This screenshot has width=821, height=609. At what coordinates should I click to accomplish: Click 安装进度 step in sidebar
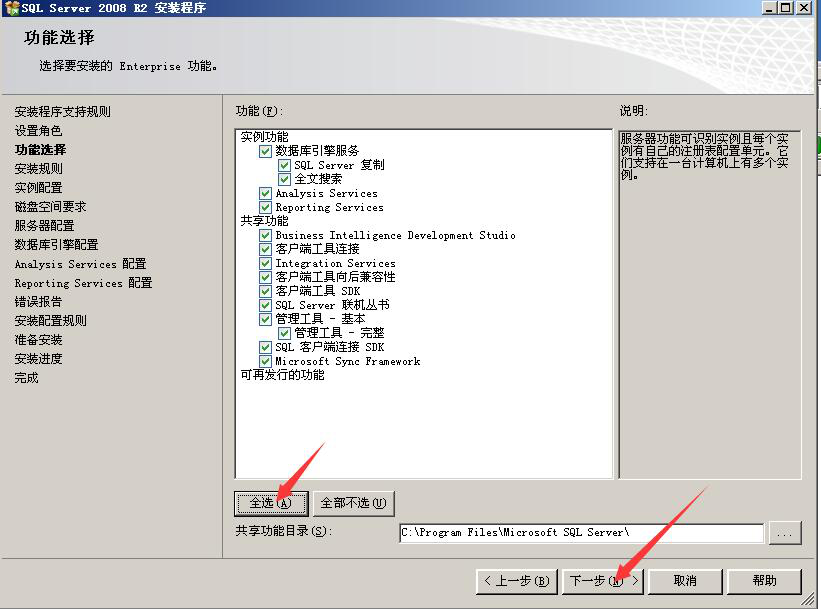coord(38,359)
